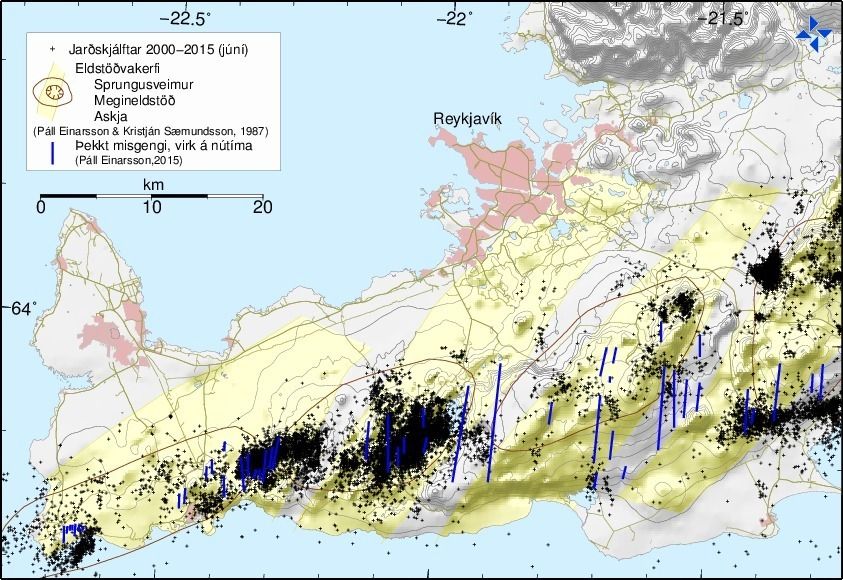Click the Reykjavík city label

click(x=467, y=119)
